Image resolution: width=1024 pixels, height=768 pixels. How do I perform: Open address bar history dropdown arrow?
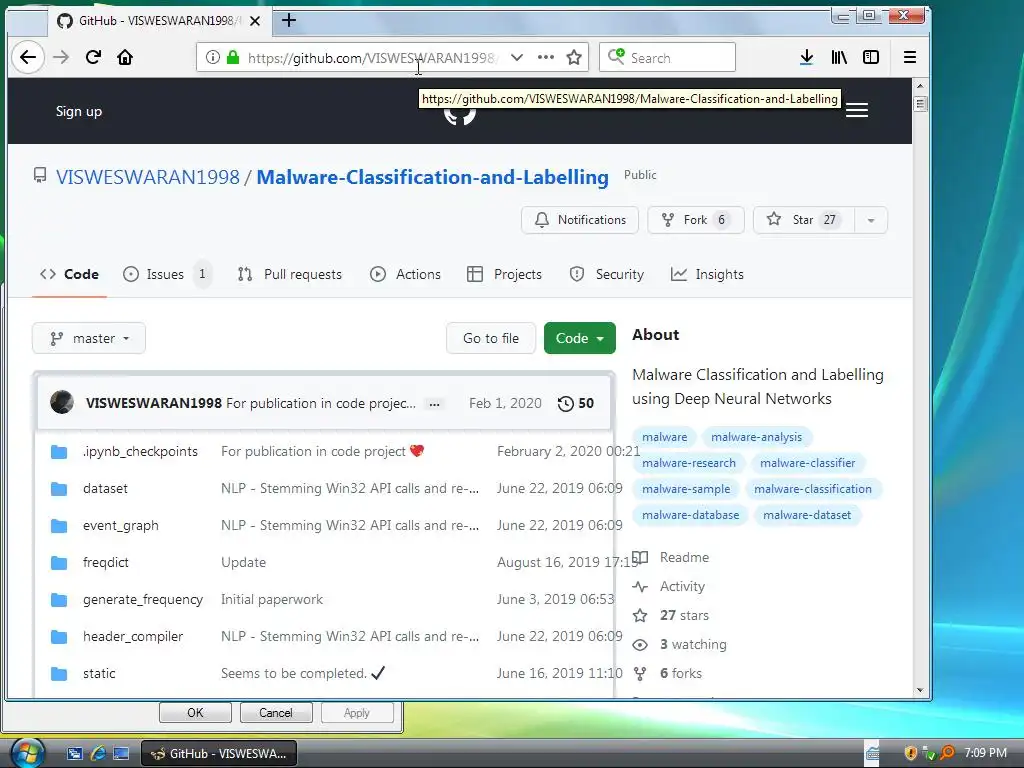(x=517, y=57)
